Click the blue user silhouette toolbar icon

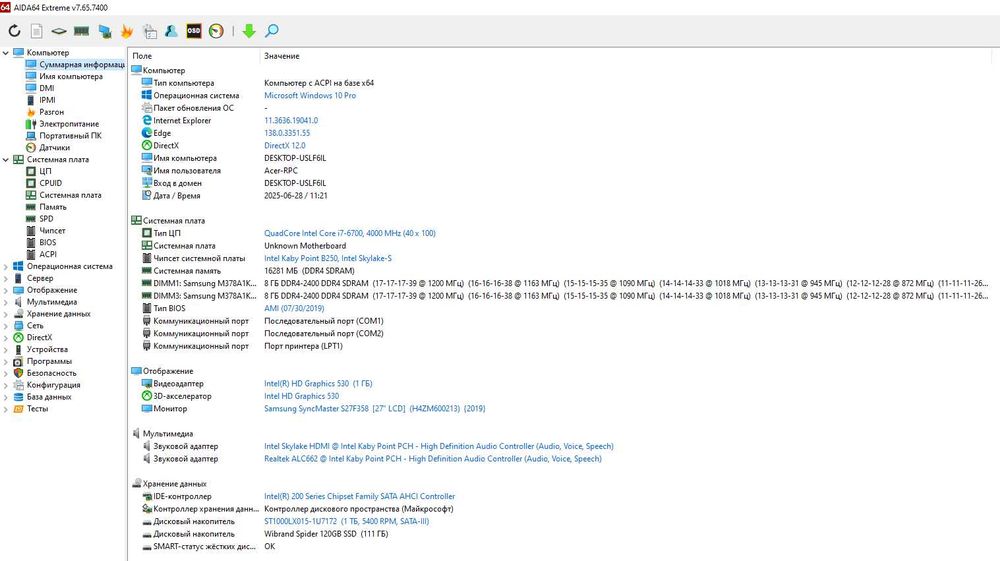pyautogui.click(x=171, y=31)
